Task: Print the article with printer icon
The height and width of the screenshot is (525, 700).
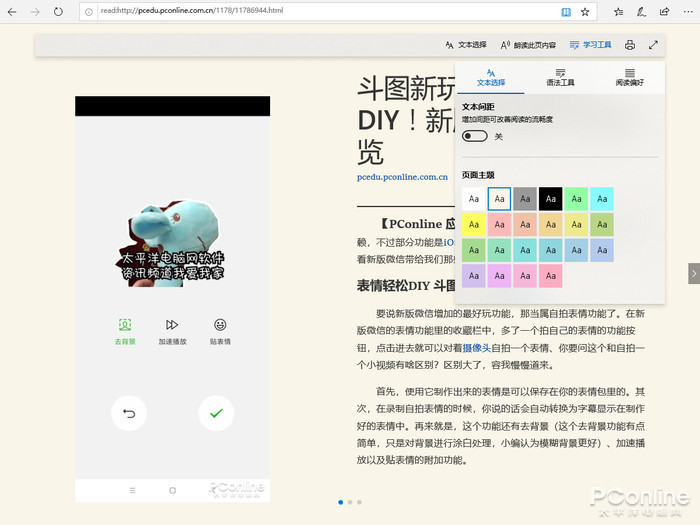Action: click(630, 45)
